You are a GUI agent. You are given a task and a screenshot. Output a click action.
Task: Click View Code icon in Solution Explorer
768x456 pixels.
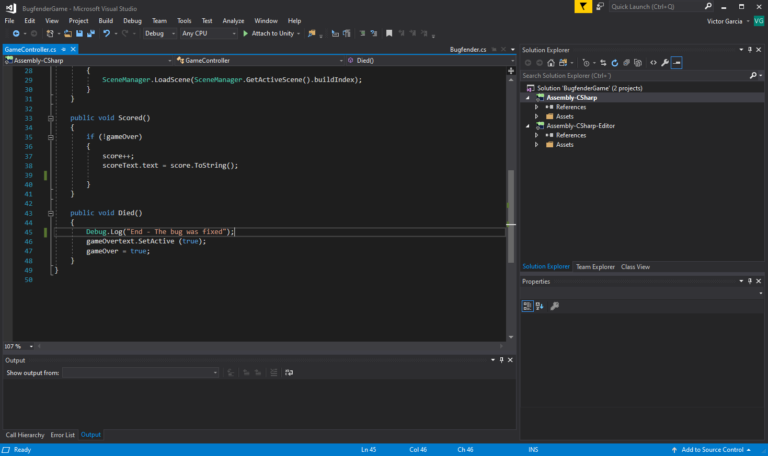point(653,63)
